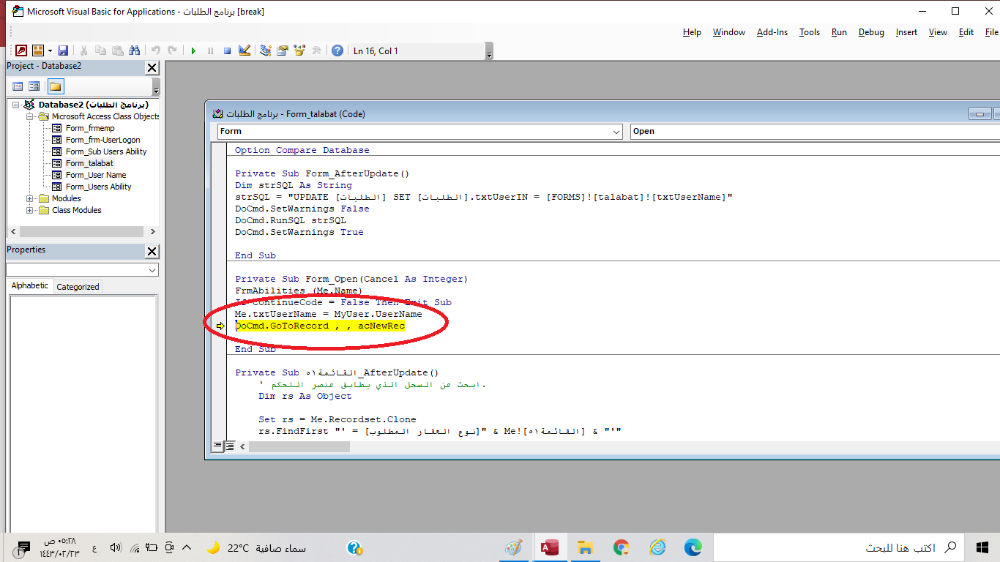Click the Reset stop icon
The image size is (1000, 562).
point(227,50)
